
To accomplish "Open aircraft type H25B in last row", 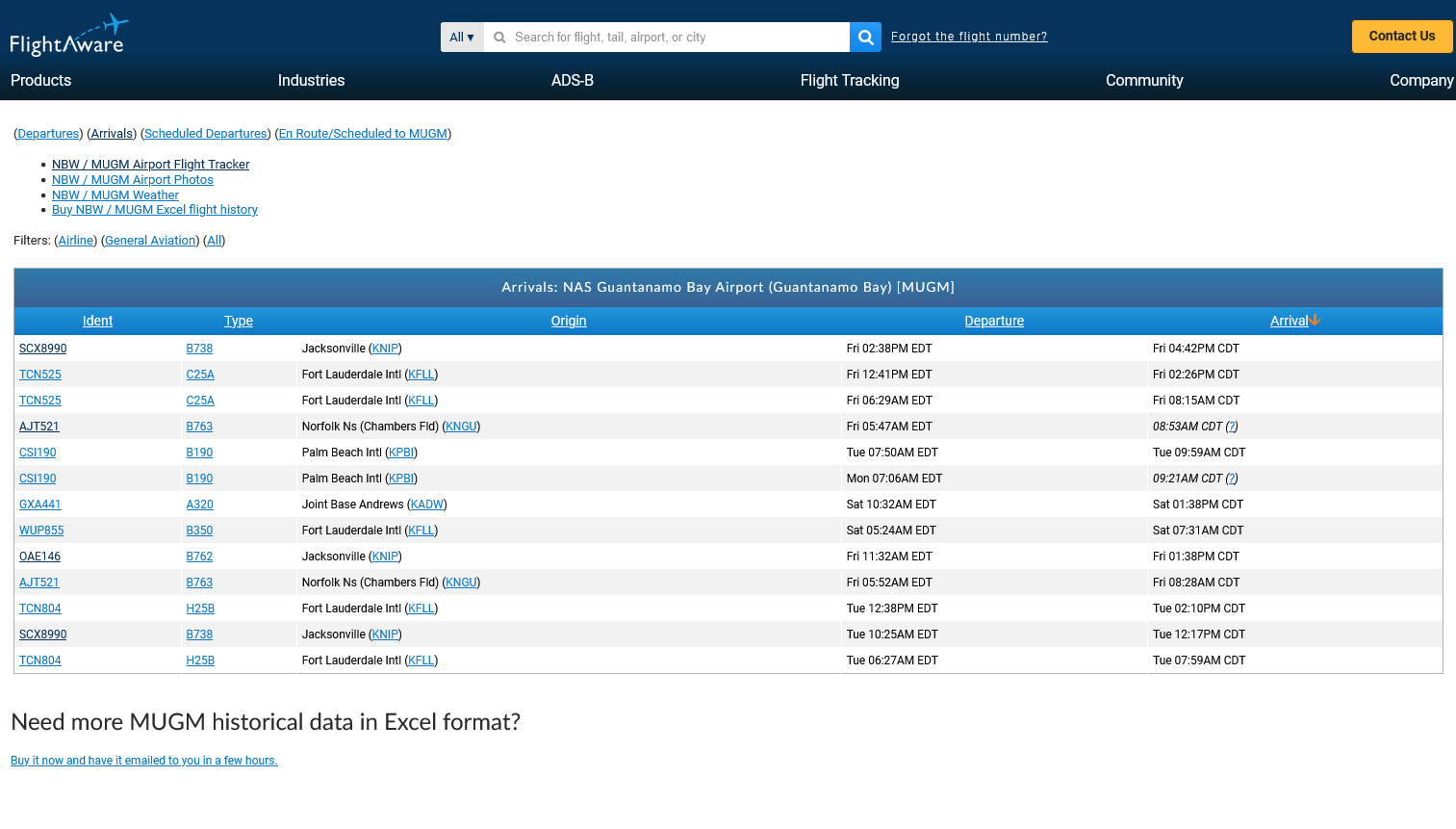I will 200,661.
